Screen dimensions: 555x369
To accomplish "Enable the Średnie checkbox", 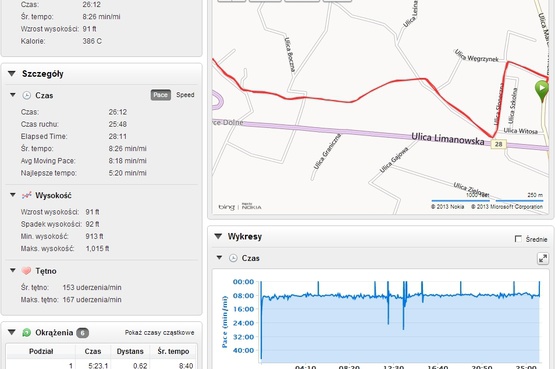I will click(x=518, y=239).
